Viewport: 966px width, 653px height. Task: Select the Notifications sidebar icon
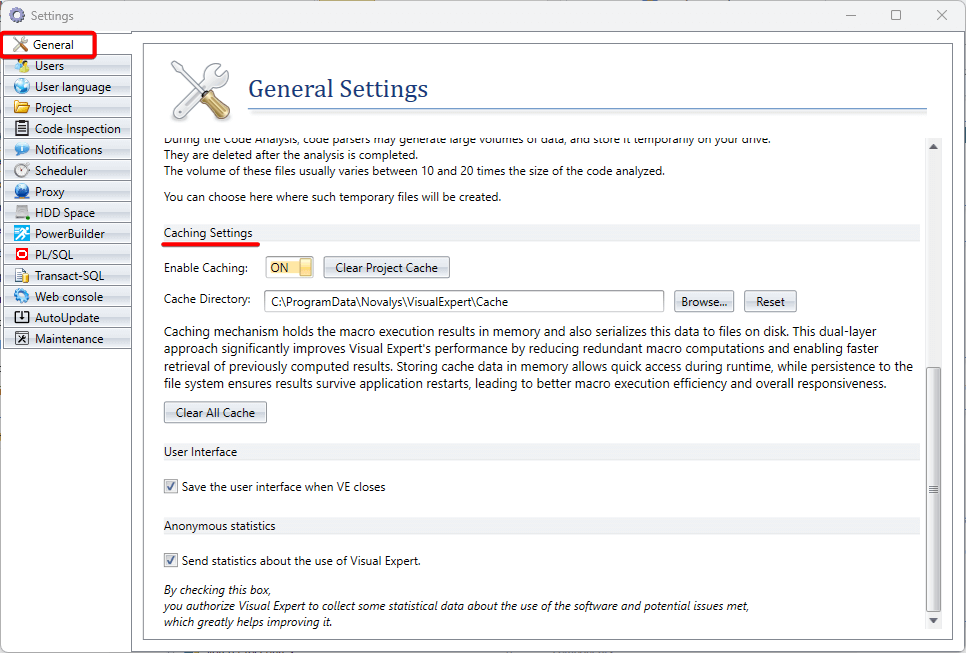23,149
